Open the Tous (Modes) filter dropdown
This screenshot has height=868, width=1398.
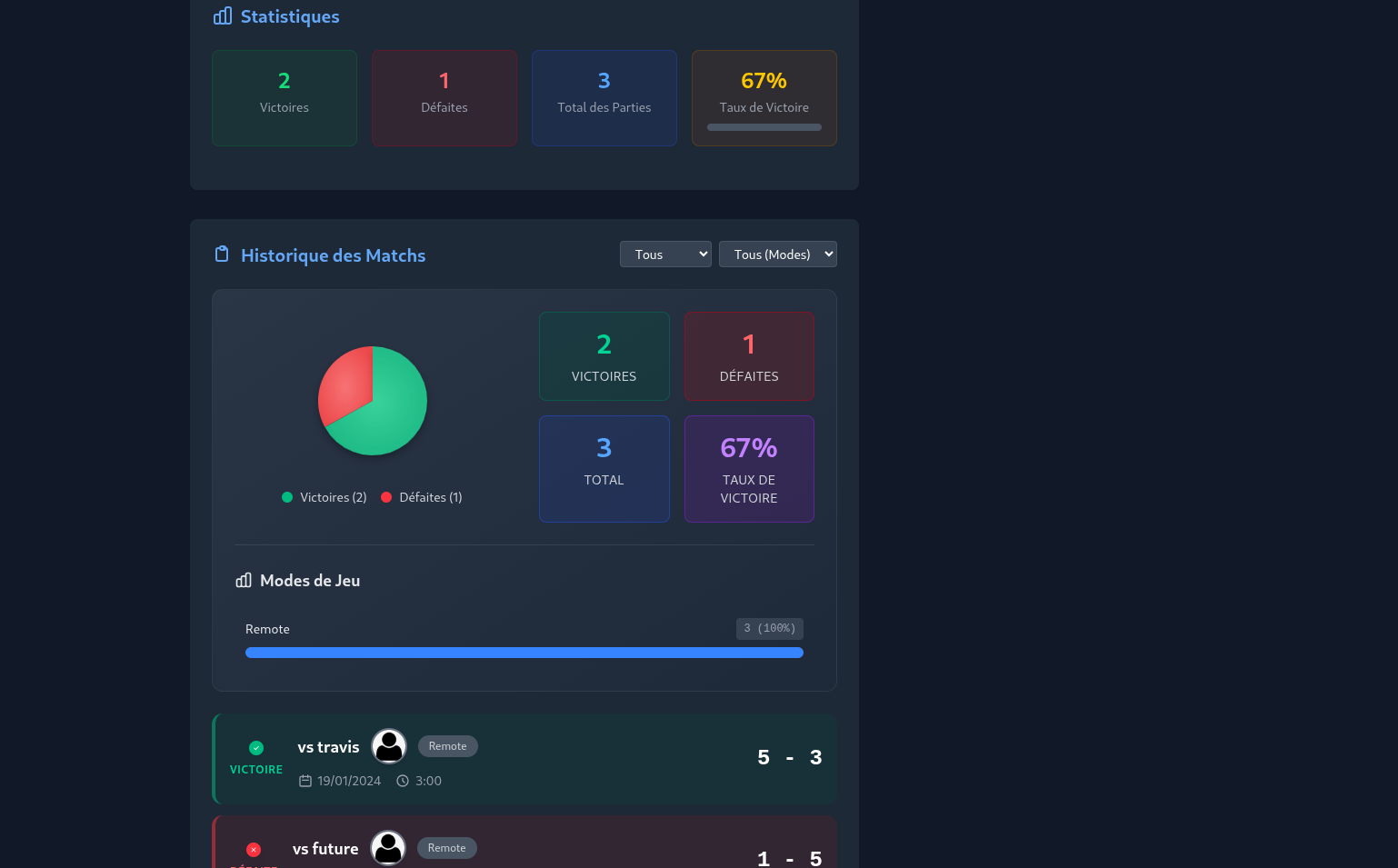click(778, 254)
